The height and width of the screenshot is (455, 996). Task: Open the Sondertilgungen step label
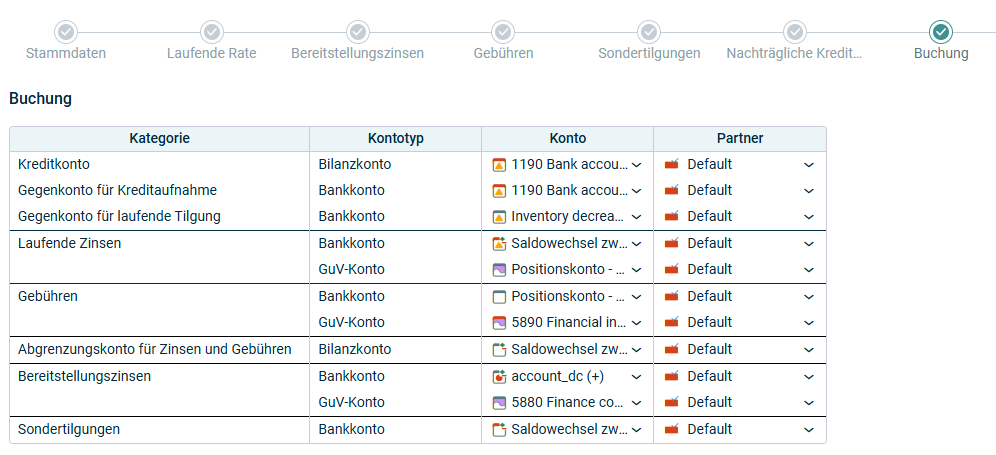tap(649, 53)
